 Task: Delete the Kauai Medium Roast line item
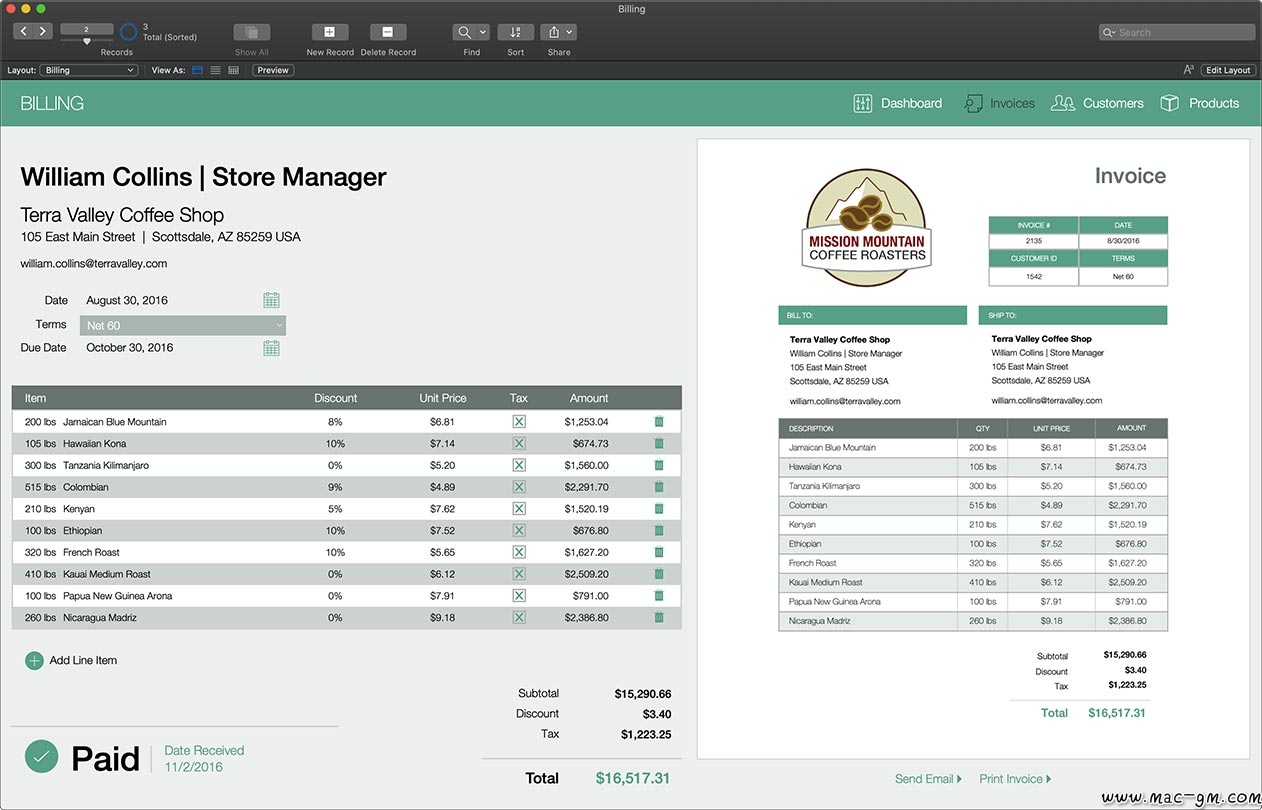658,574
